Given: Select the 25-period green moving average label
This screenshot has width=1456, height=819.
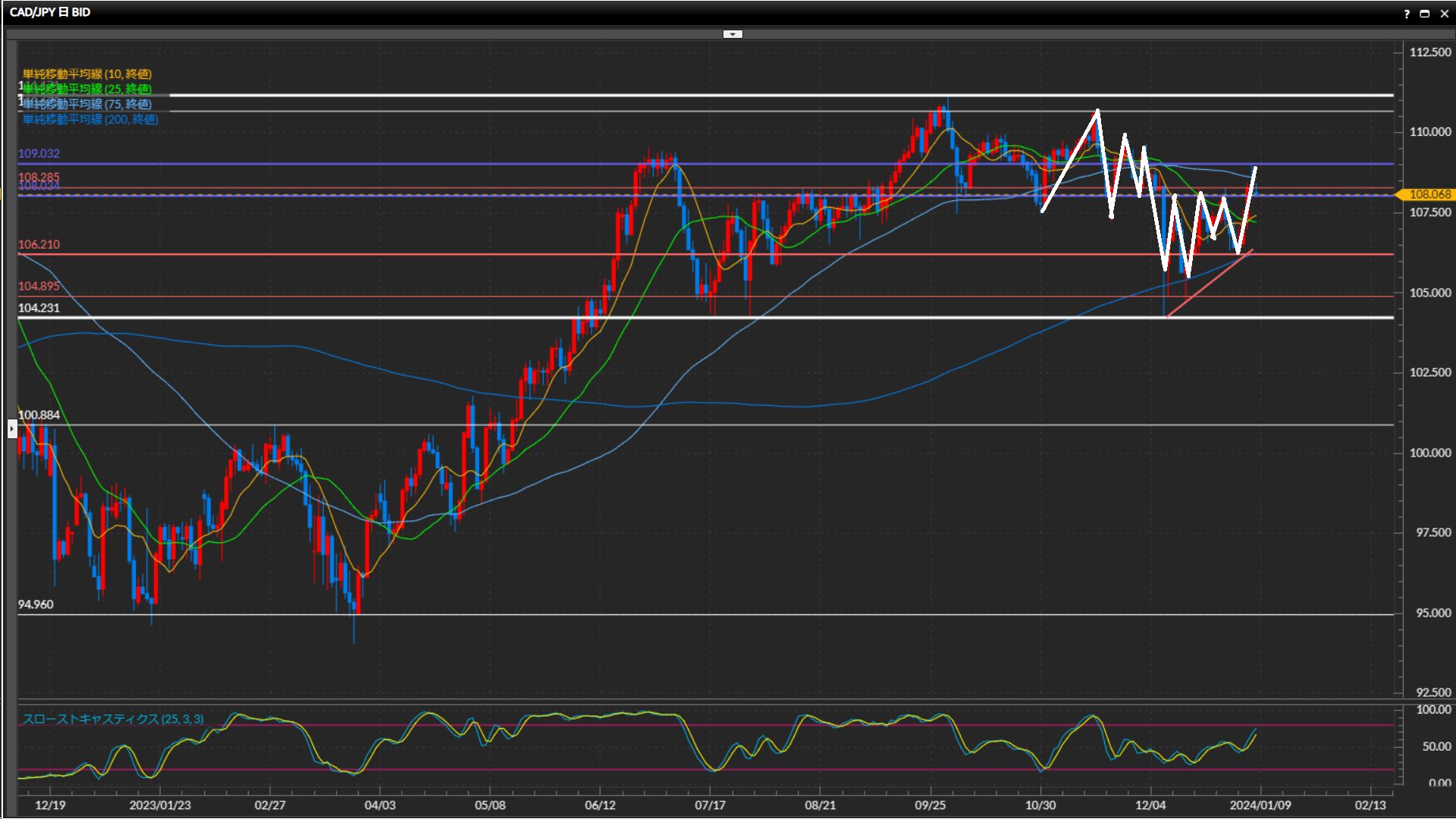Looking at the screenshot, I should click(86, 89).
